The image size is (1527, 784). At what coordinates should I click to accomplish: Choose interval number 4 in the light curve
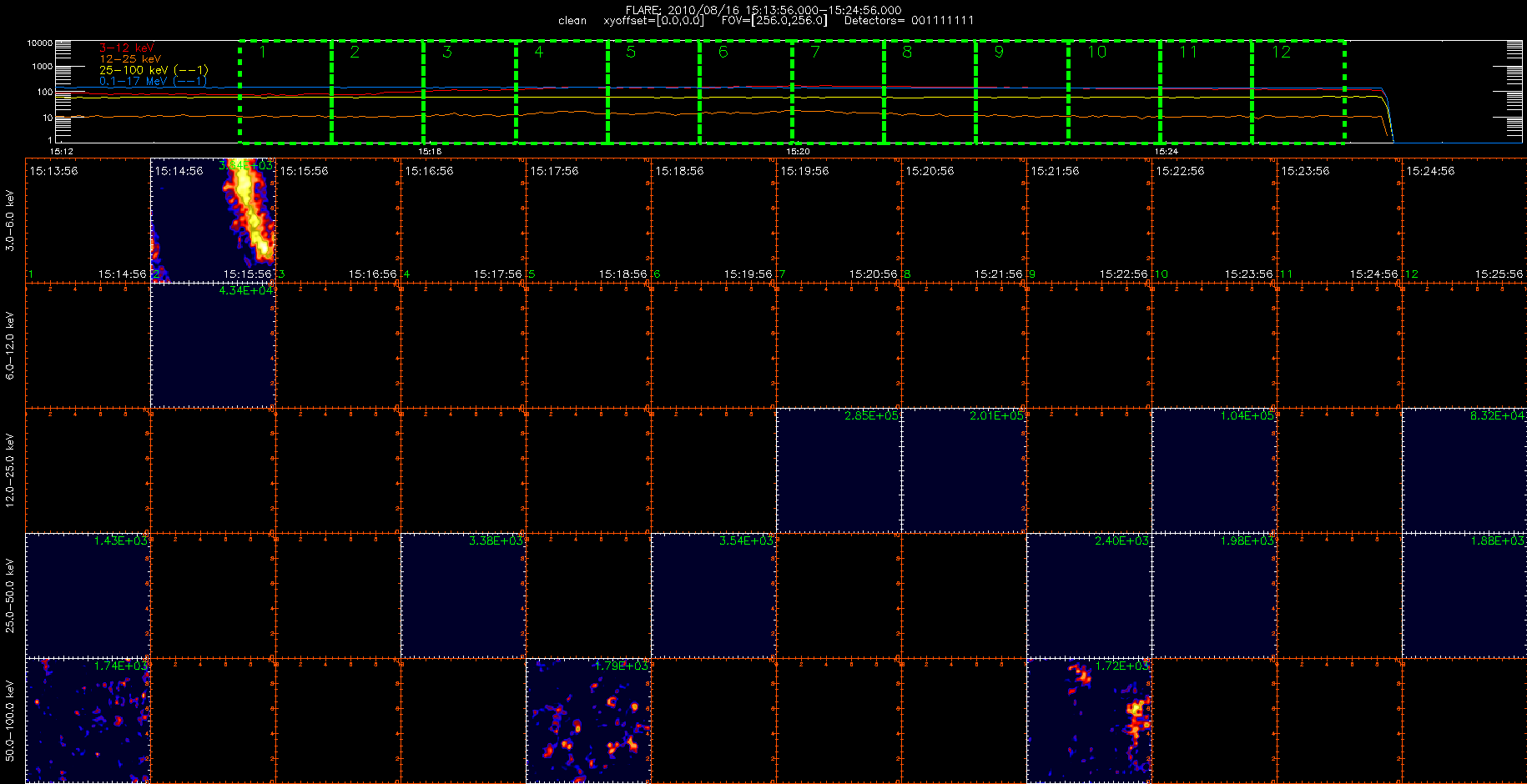pos(562,92)
